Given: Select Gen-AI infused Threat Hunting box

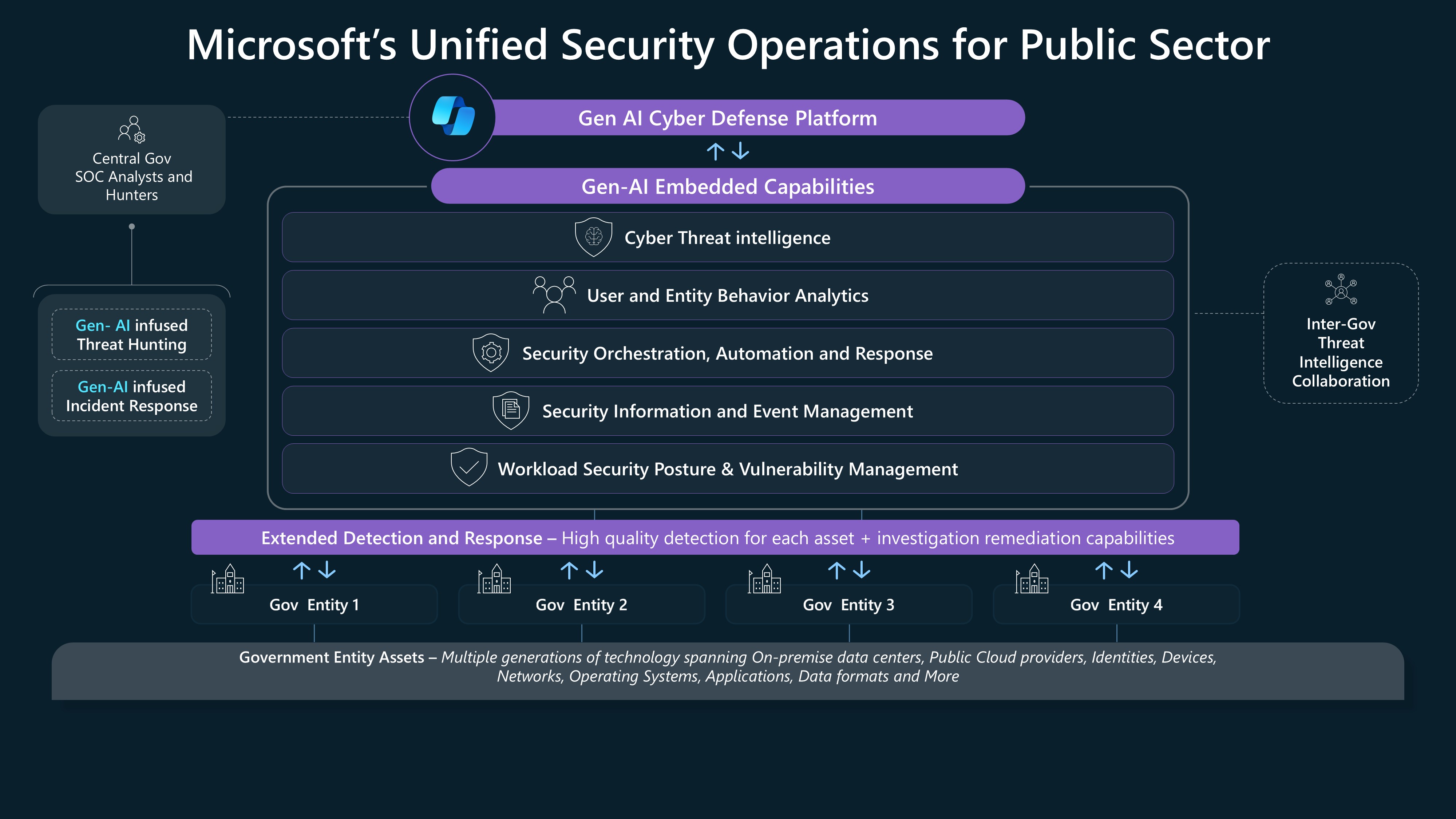Looking at the screenshot, I should [x=132, y=335].
